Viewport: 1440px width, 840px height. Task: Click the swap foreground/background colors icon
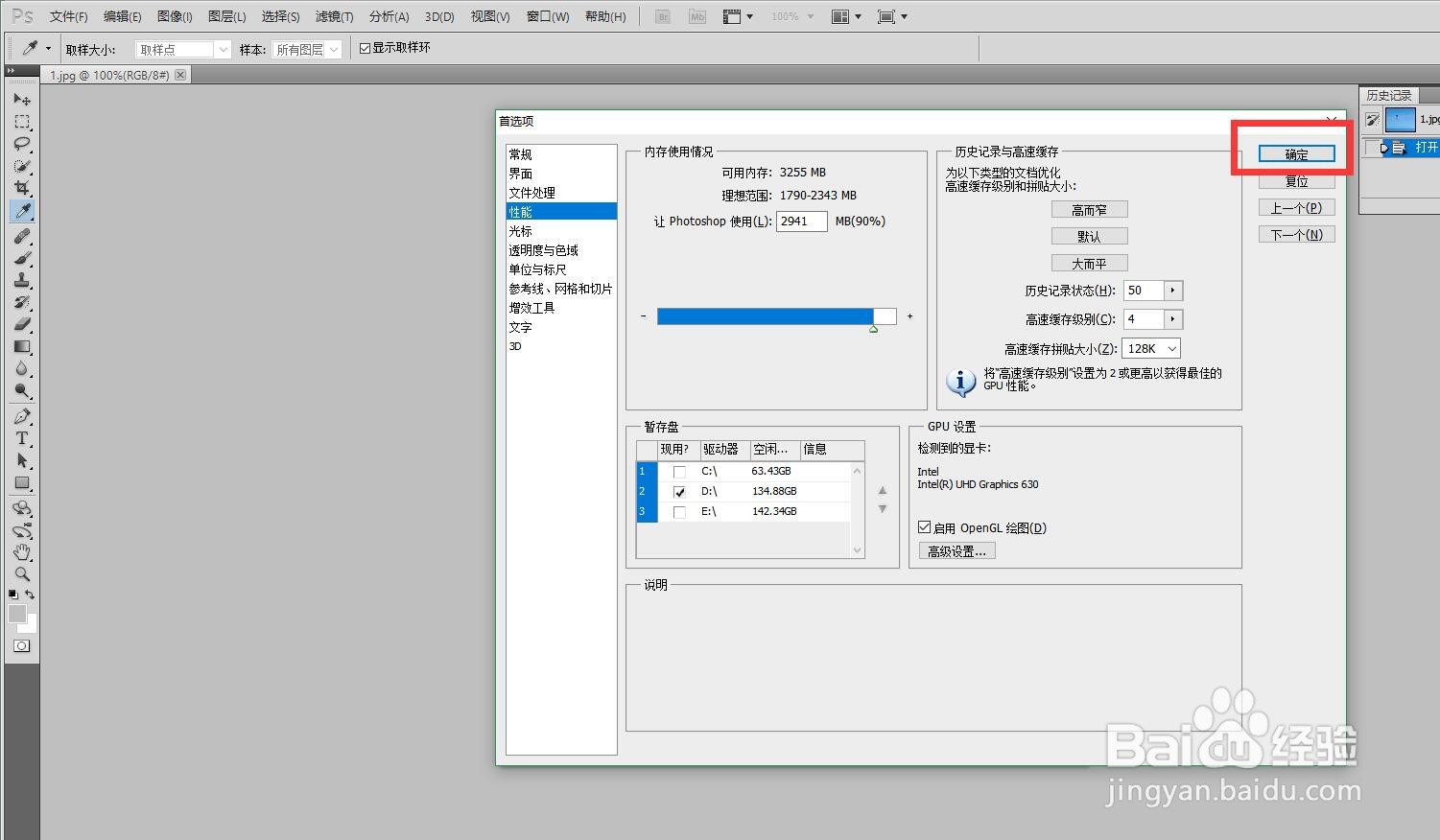click(x=30, y=595)
